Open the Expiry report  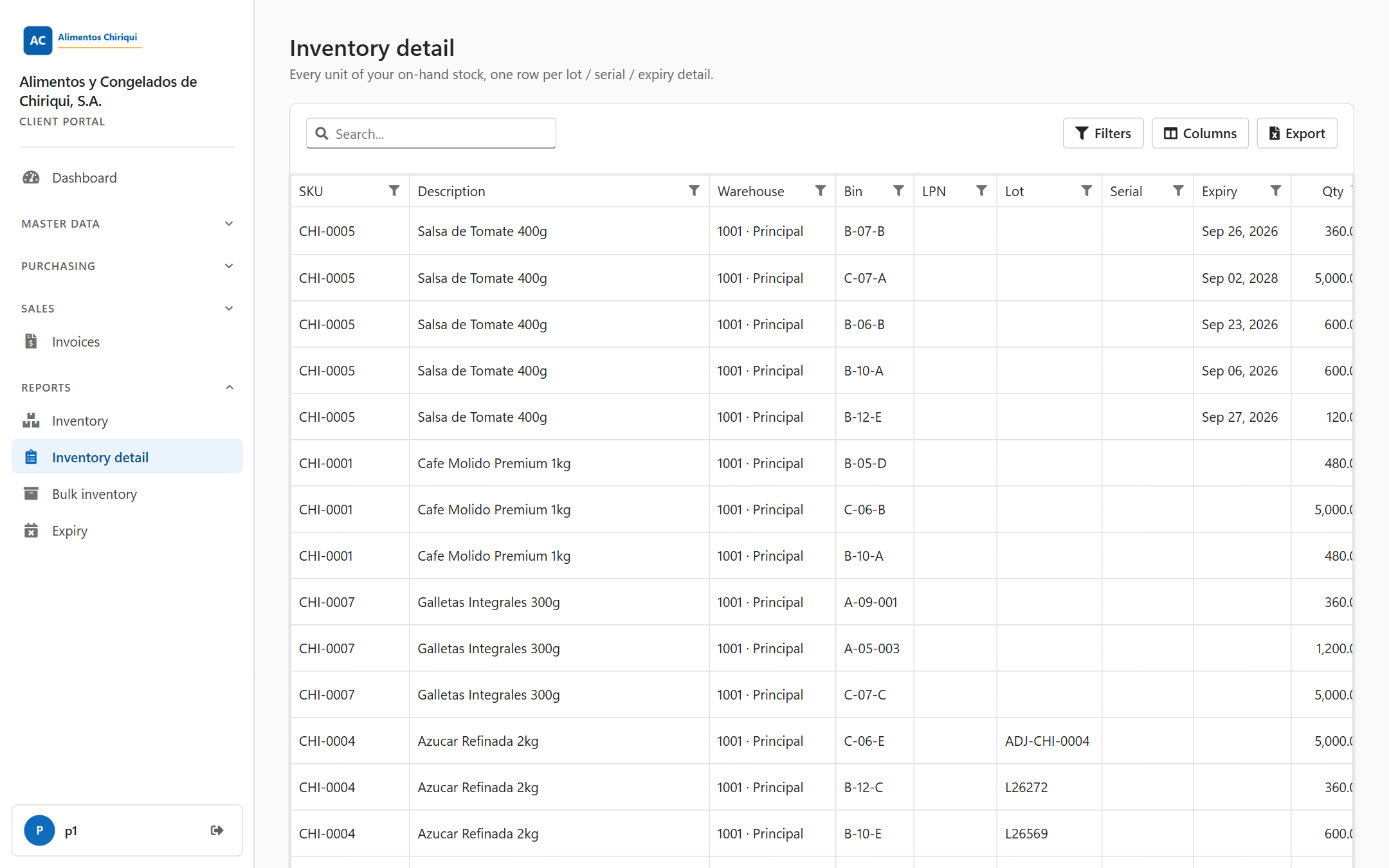(x=127, y=530)
